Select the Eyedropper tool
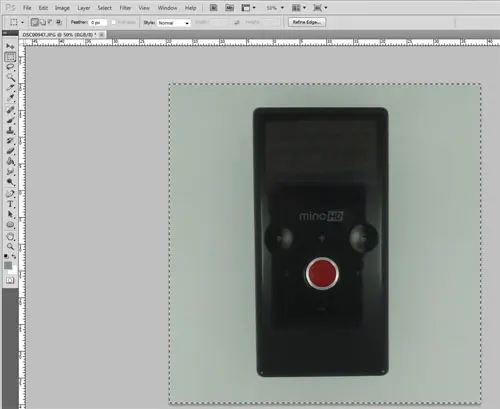500x409 pixels. point(10,98)
